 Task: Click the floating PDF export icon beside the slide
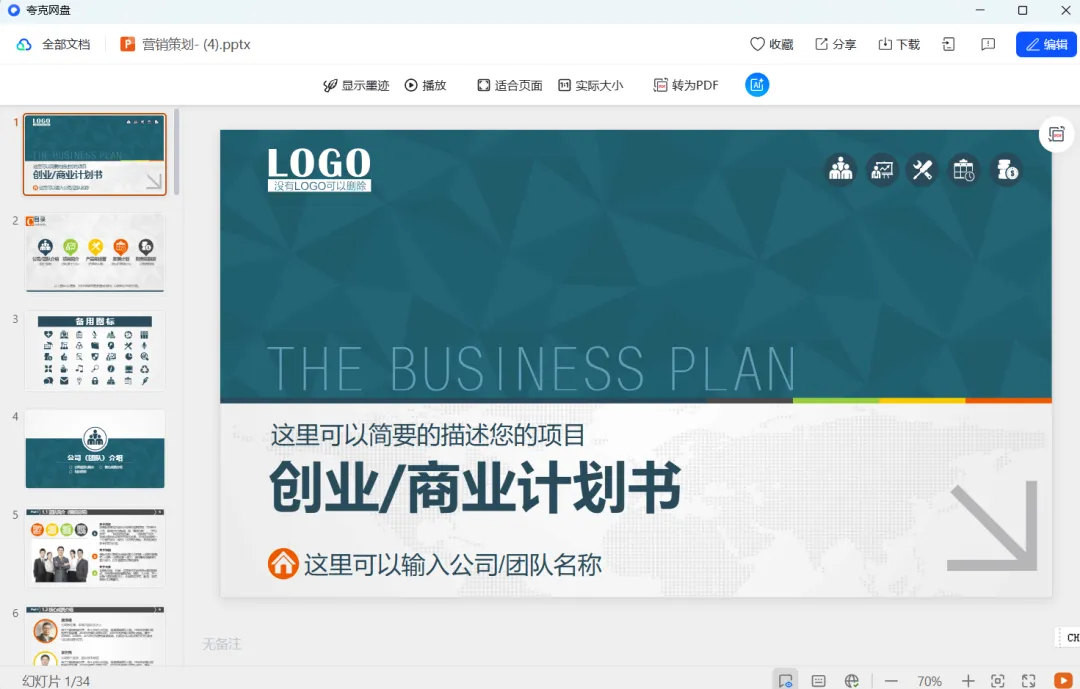click(1056, 134)
